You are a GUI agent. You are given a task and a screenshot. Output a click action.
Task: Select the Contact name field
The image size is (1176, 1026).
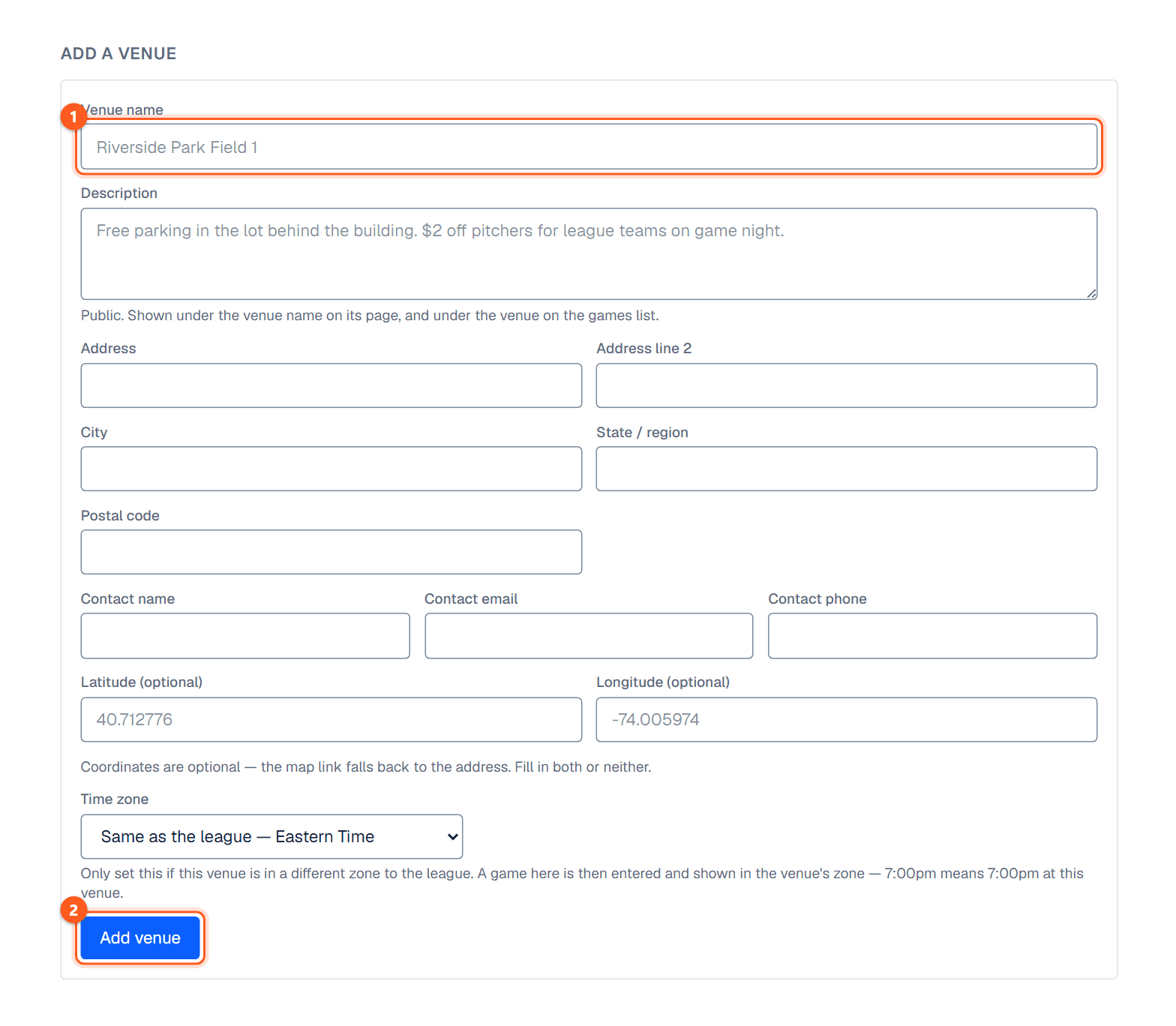coord(245,636)
